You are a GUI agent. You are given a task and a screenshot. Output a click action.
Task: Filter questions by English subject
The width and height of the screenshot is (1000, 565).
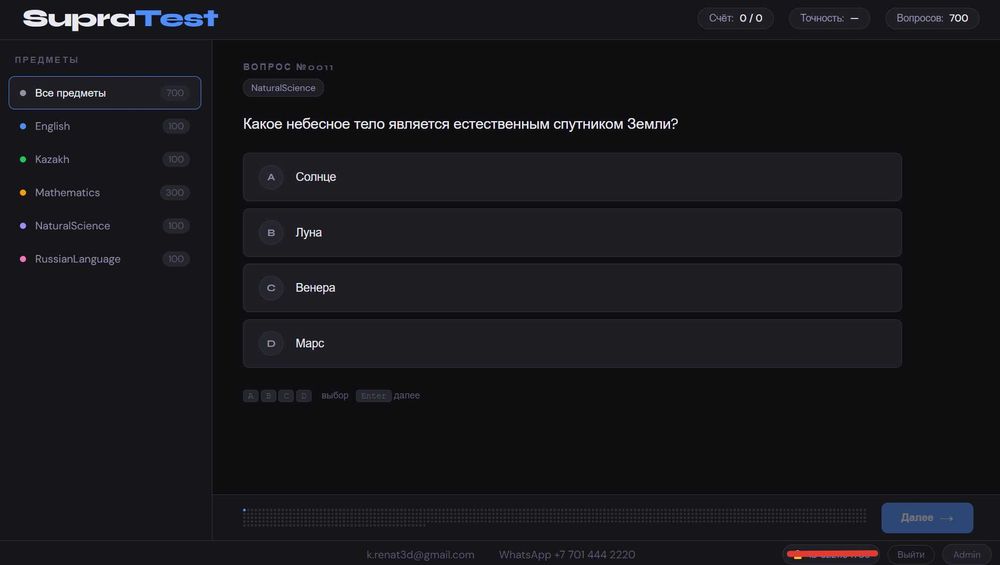(105, 126)
